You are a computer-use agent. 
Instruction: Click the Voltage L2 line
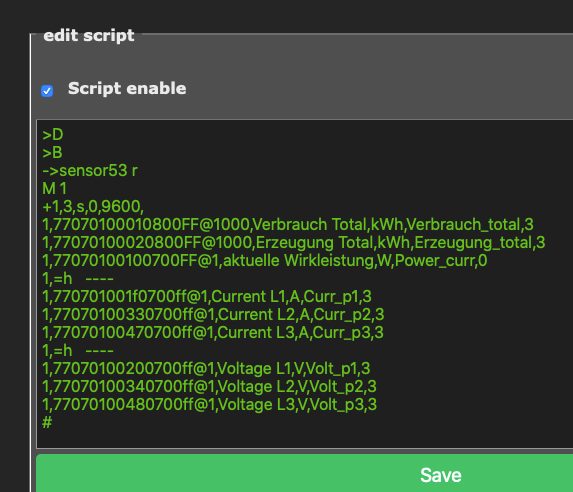209,386
